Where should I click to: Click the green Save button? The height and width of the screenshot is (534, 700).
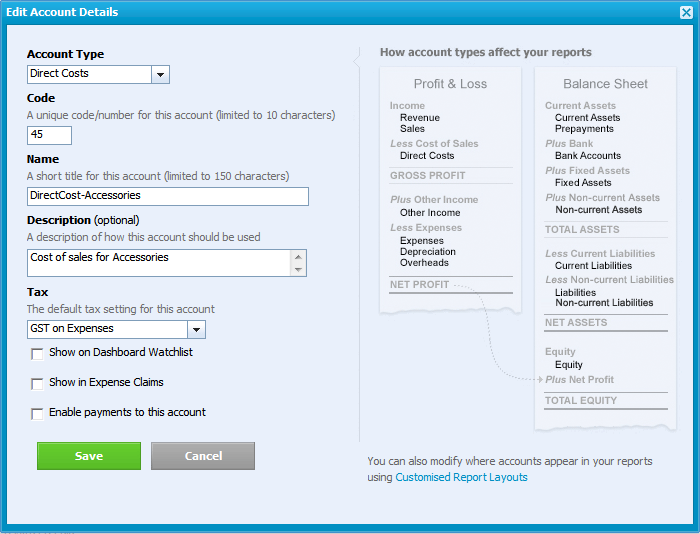[x=89, y=456]
